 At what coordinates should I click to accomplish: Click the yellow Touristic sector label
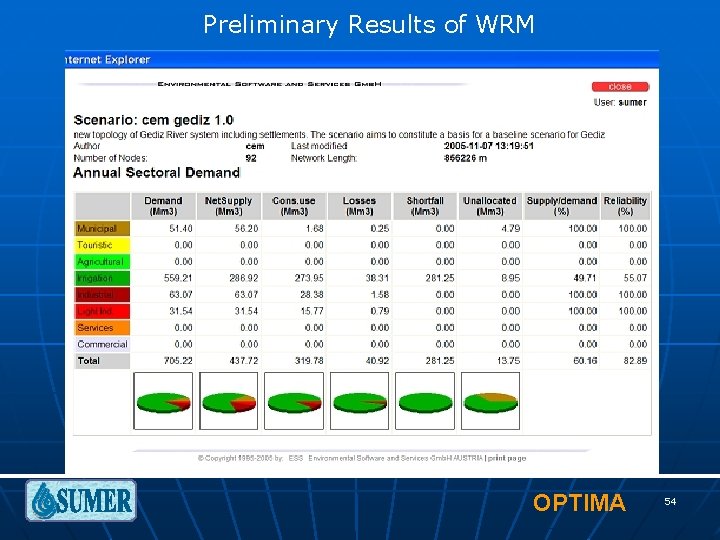click(x=102, y=245)
